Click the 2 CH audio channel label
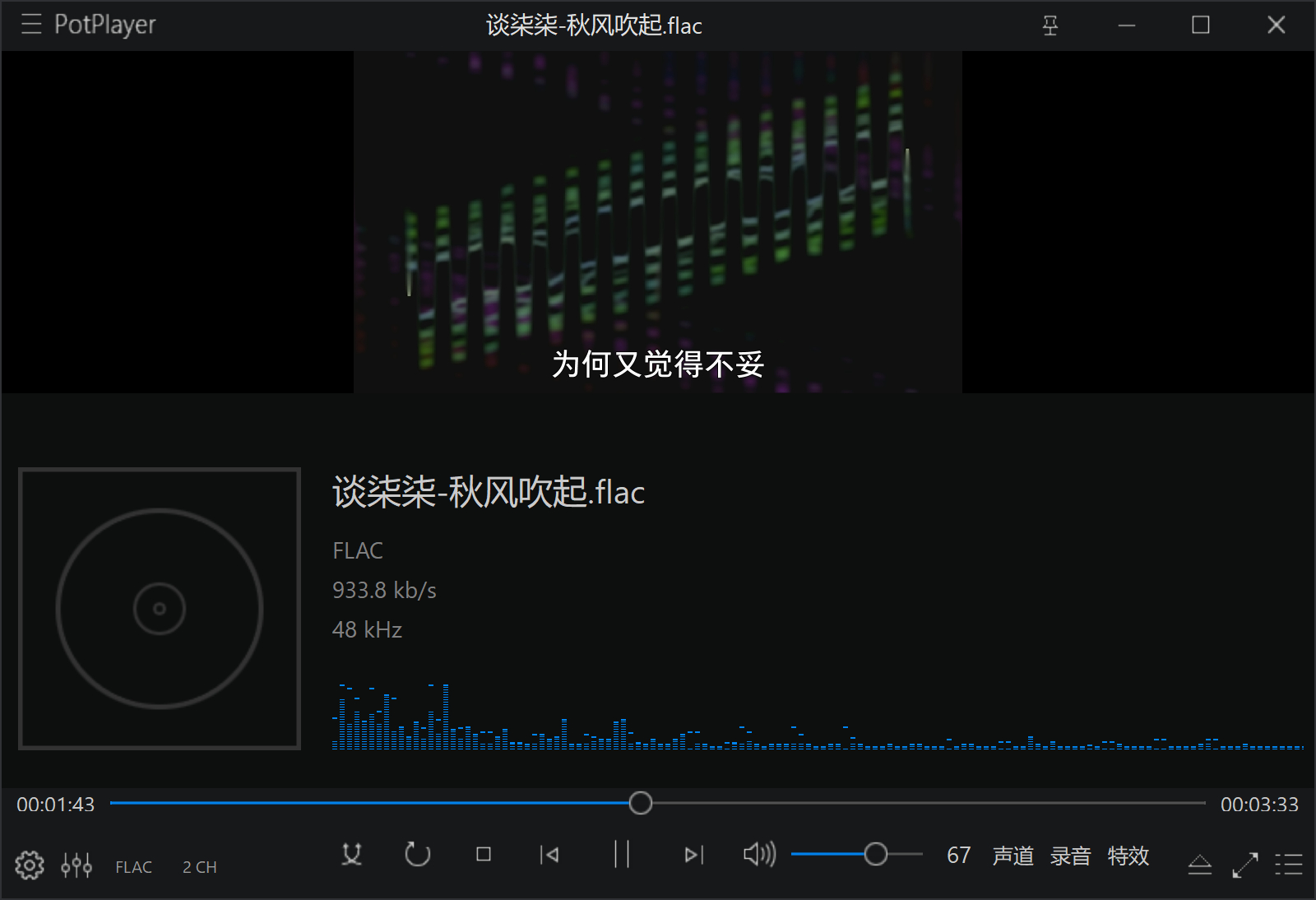 tap(200, 867)
